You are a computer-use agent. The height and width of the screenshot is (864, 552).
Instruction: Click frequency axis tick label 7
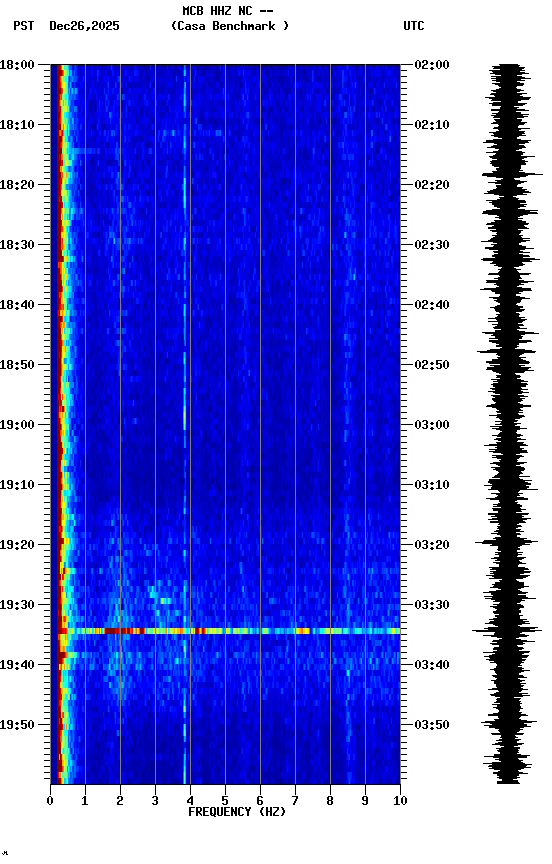coord(295,801)
